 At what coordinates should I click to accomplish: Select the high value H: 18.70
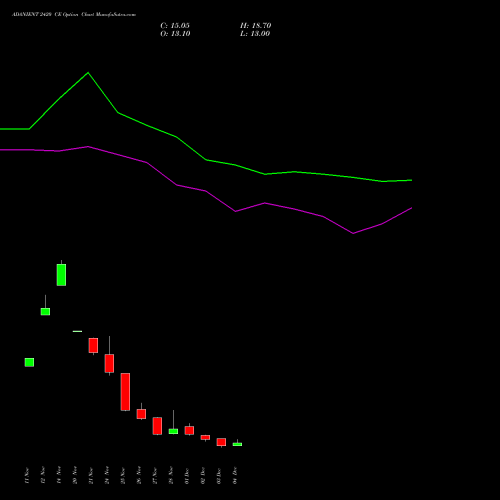[x=256, y=26]
